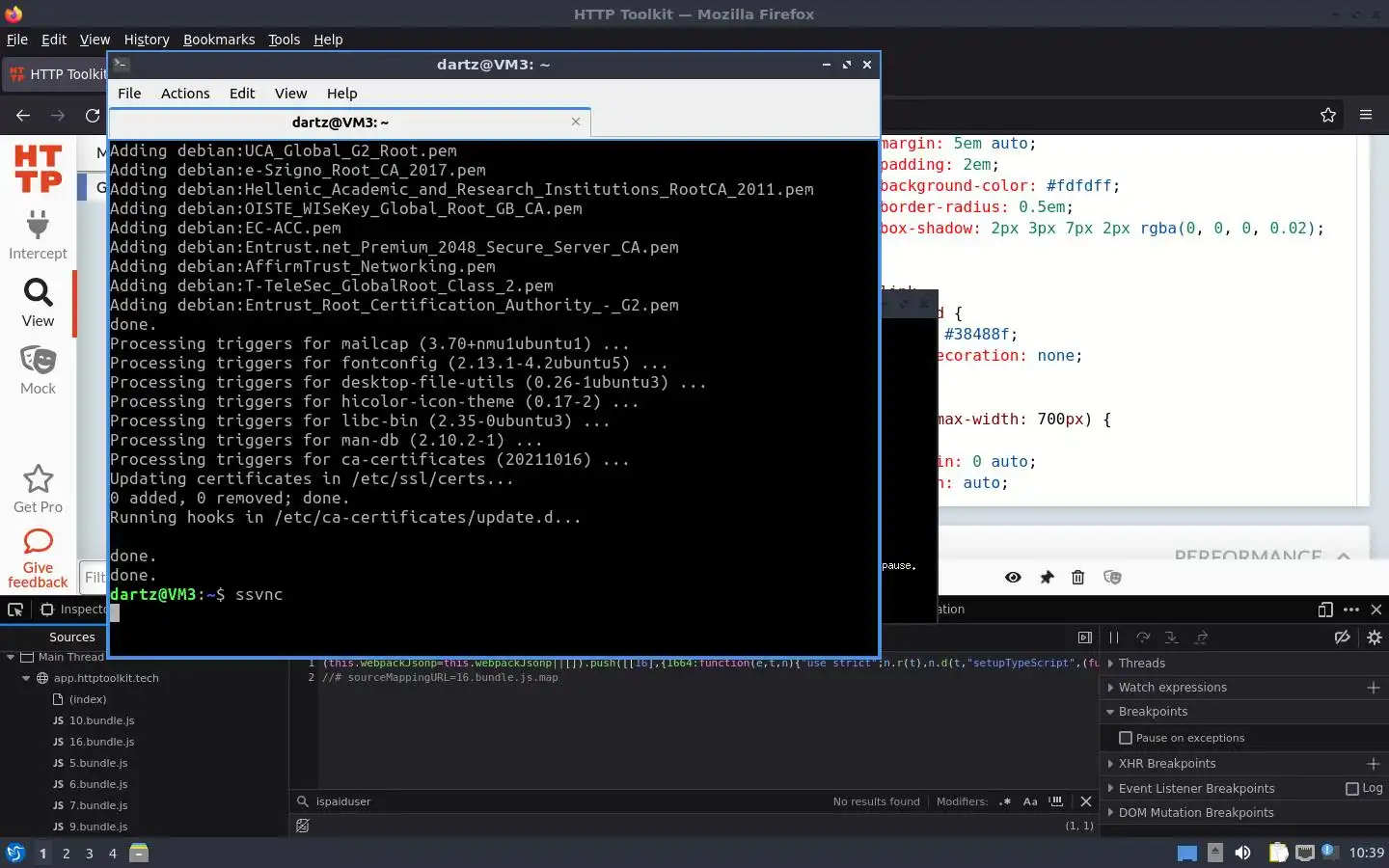The image size is (1389, 868).
Task: Collapse the PERFORMANCE section chevron
Action: click(1344, 556)
